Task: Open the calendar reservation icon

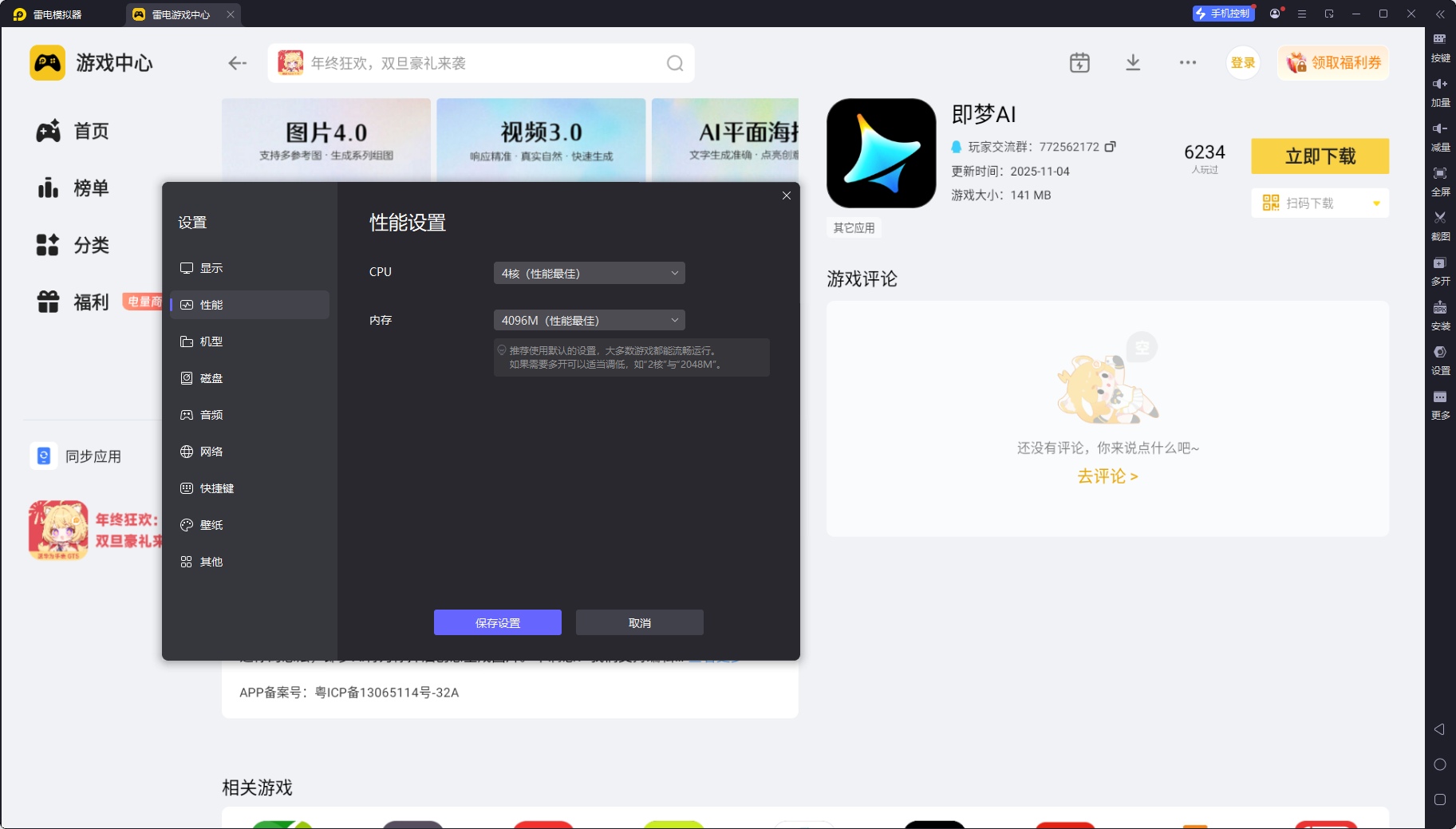Action: point(1079,63)
